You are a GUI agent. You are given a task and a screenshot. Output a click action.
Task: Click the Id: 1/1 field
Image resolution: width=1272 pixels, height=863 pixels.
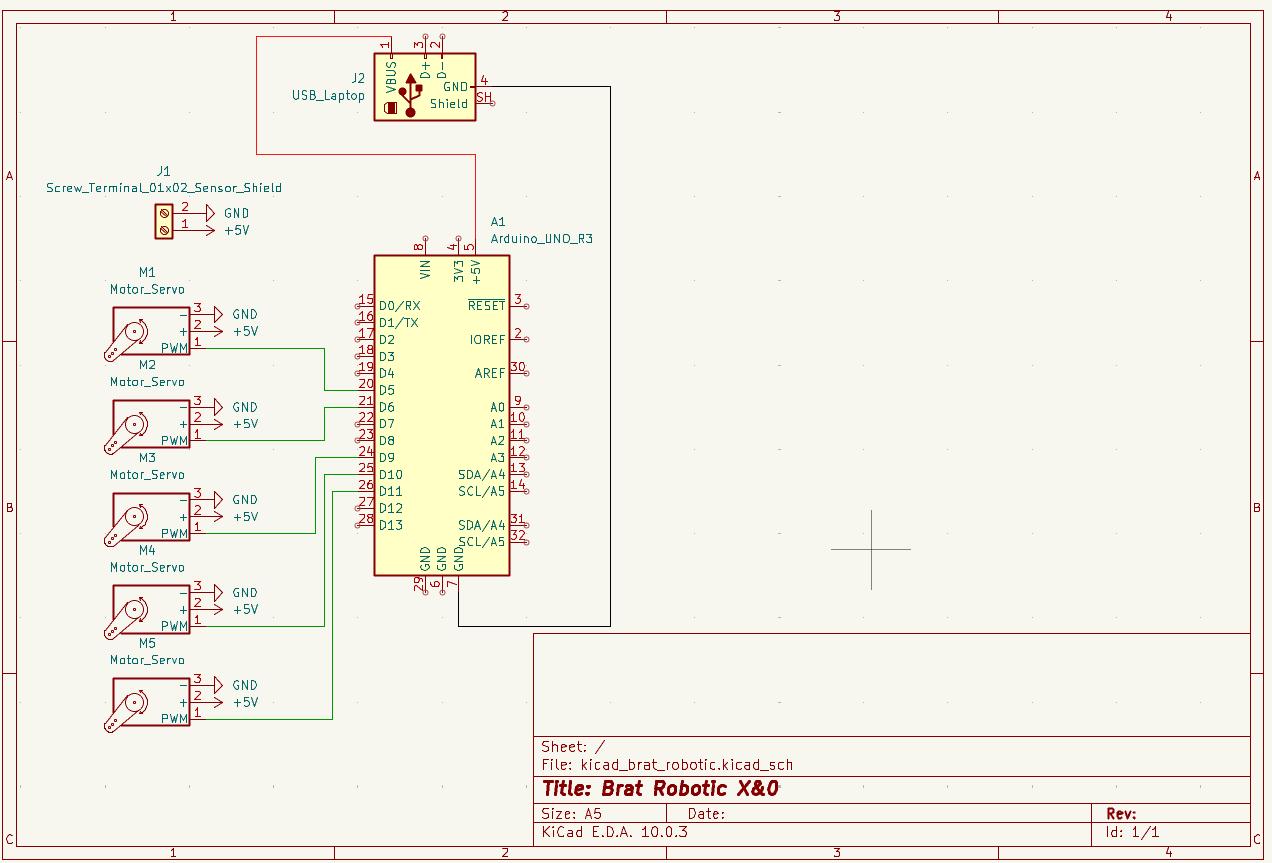coord(1131,831)
